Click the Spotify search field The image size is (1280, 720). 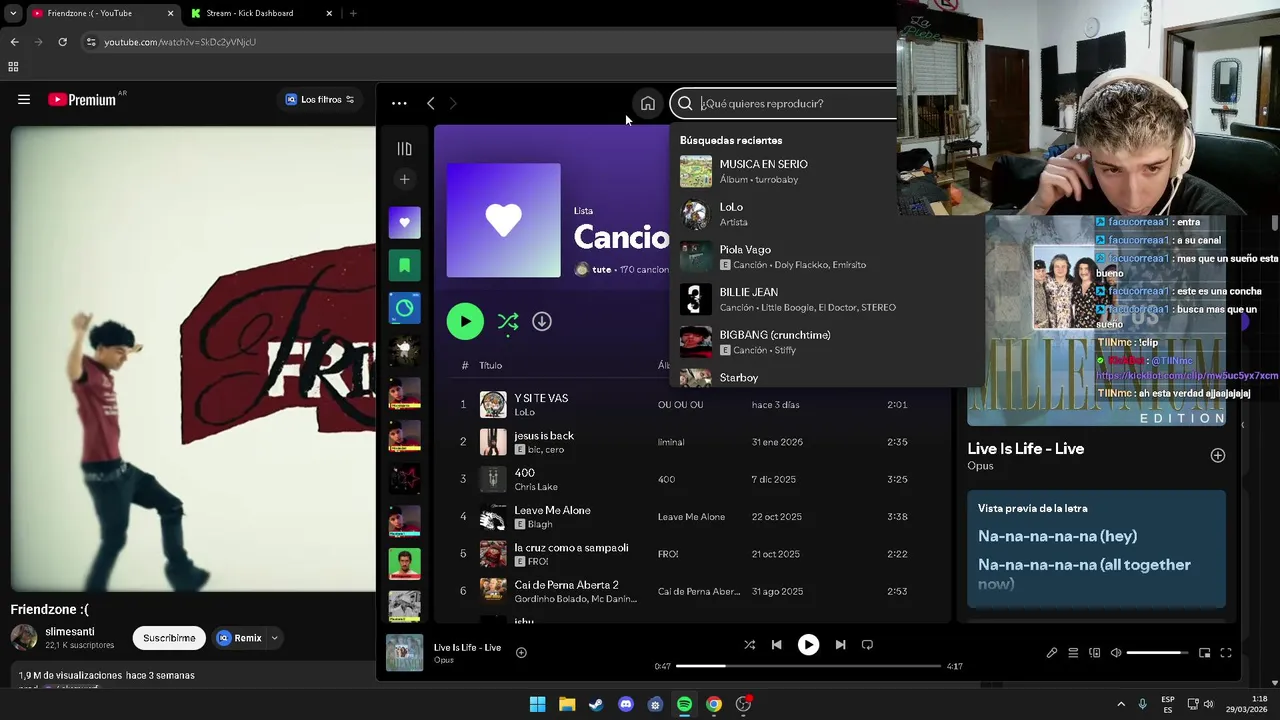click(790, 103)
